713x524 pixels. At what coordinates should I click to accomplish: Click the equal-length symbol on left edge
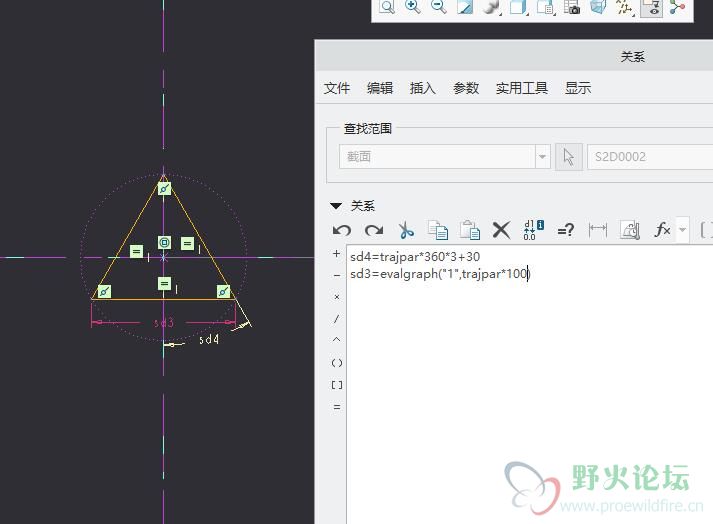[x=136, y=252]
